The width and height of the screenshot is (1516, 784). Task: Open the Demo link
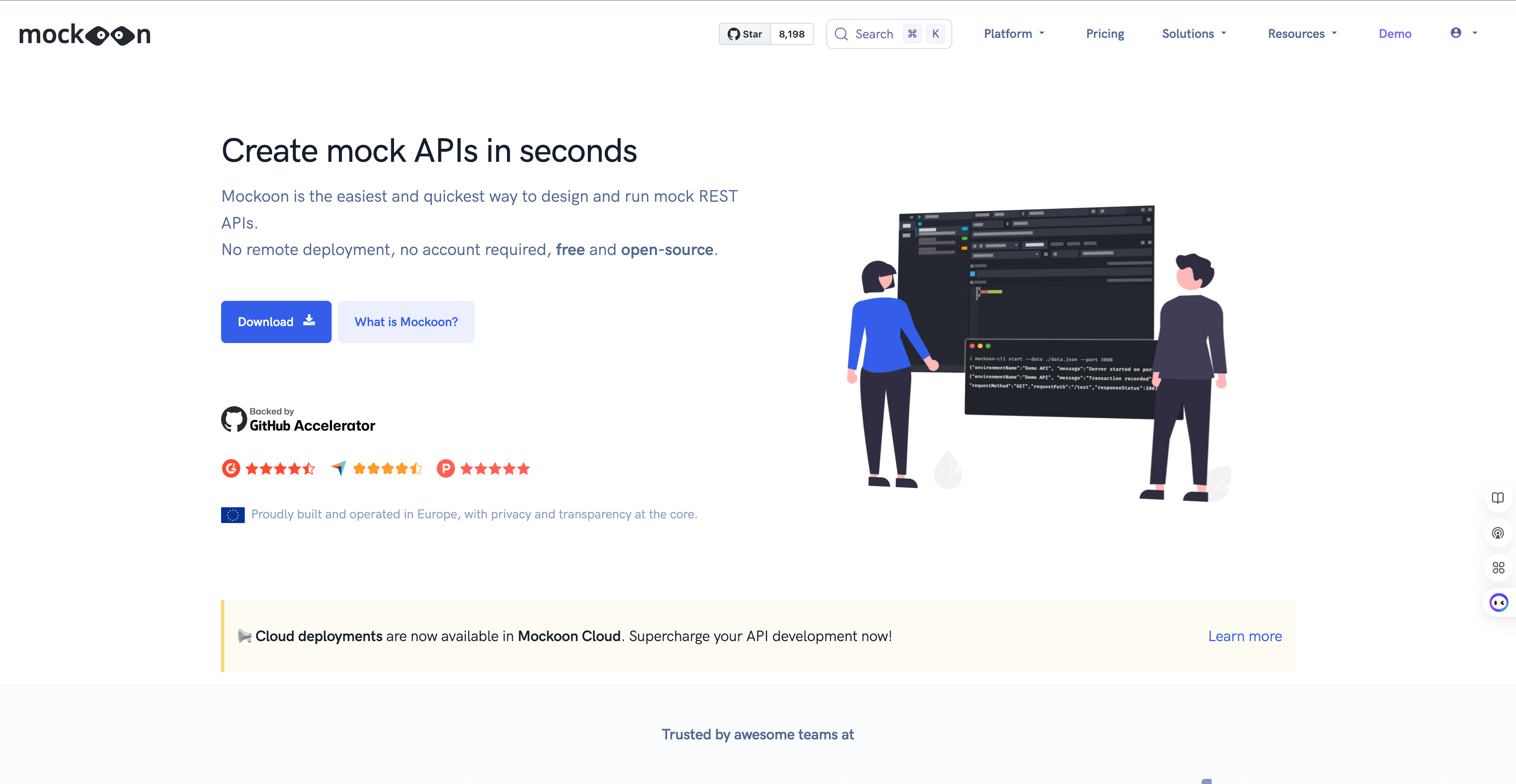coord(1395,34)
